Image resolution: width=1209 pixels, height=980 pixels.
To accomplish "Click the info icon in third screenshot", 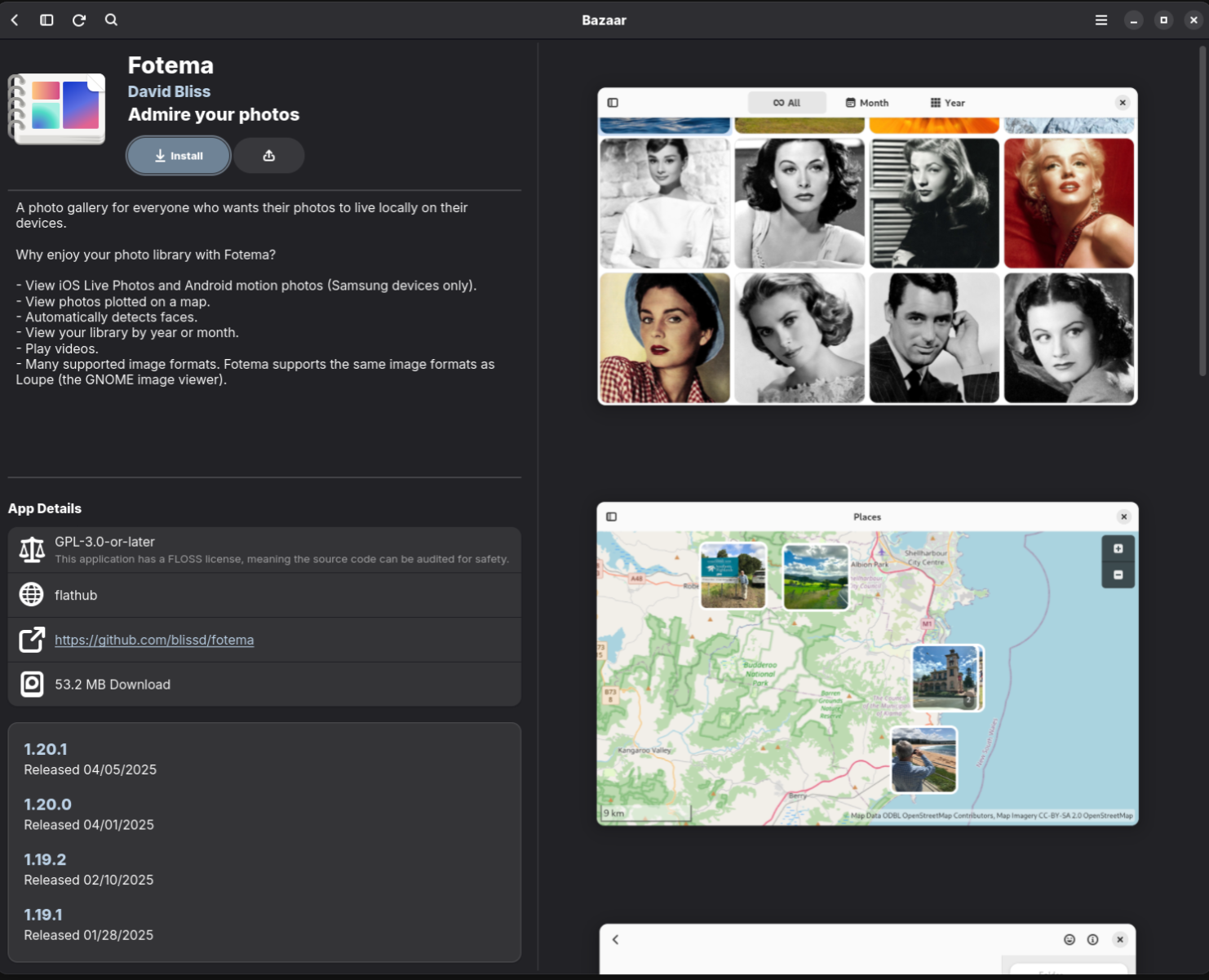I will pyautogui.click(x=1093, y=940).
